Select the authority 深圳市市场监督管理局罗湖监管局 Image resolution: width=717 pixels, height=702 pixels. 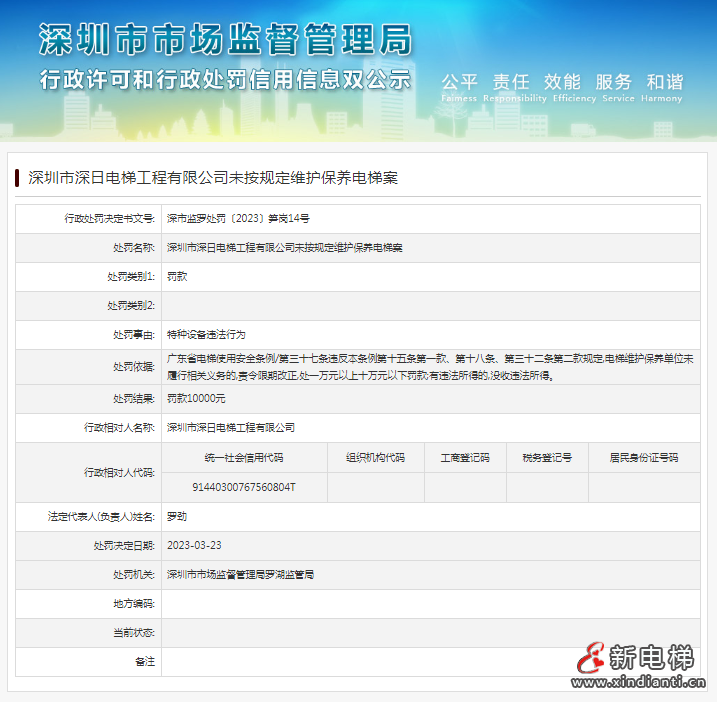(241, 575)
